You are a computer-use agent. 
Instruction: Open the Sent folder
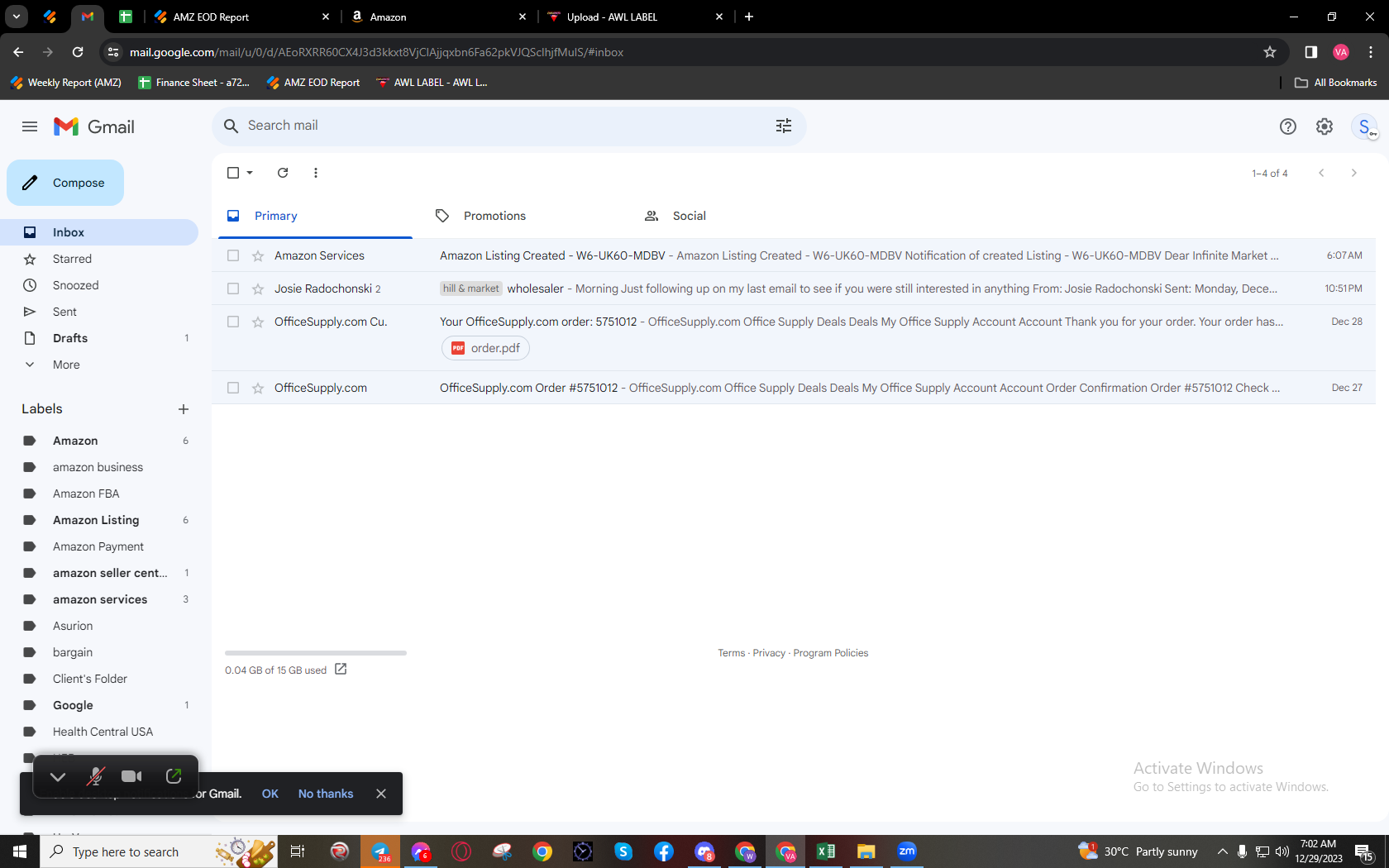pyautogui.click(x=99, y=312)
